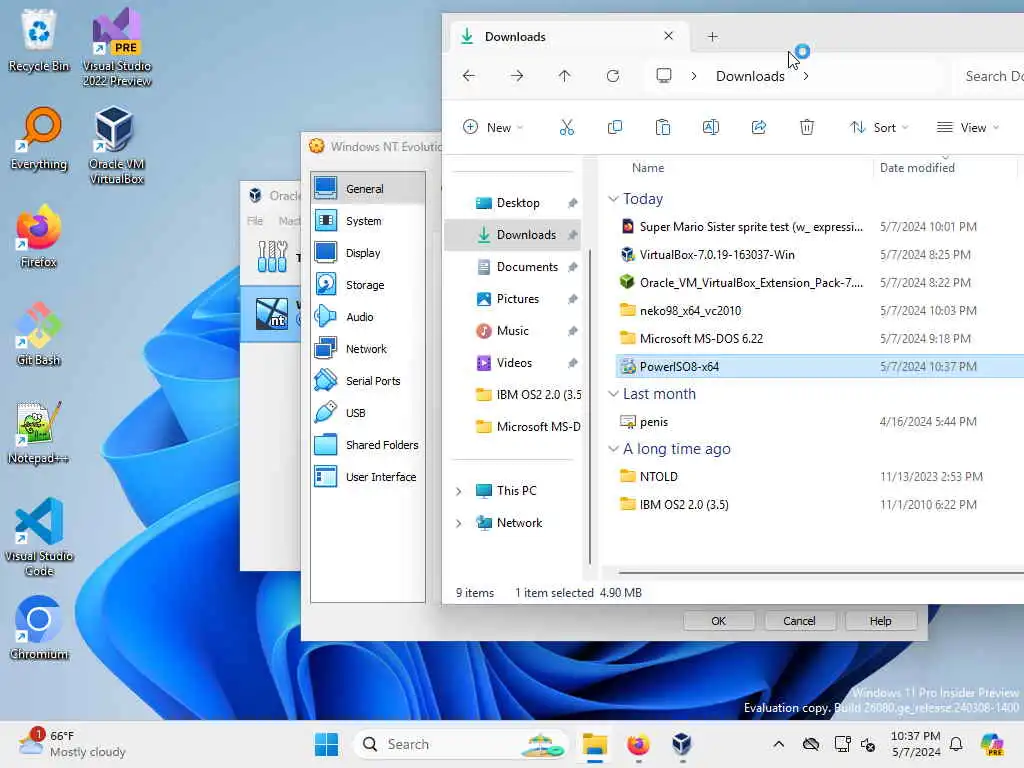Image resolution: width=1024 pixels, height=768 pixels.
Task: Show hidden system tray icons
Action: 778,744
